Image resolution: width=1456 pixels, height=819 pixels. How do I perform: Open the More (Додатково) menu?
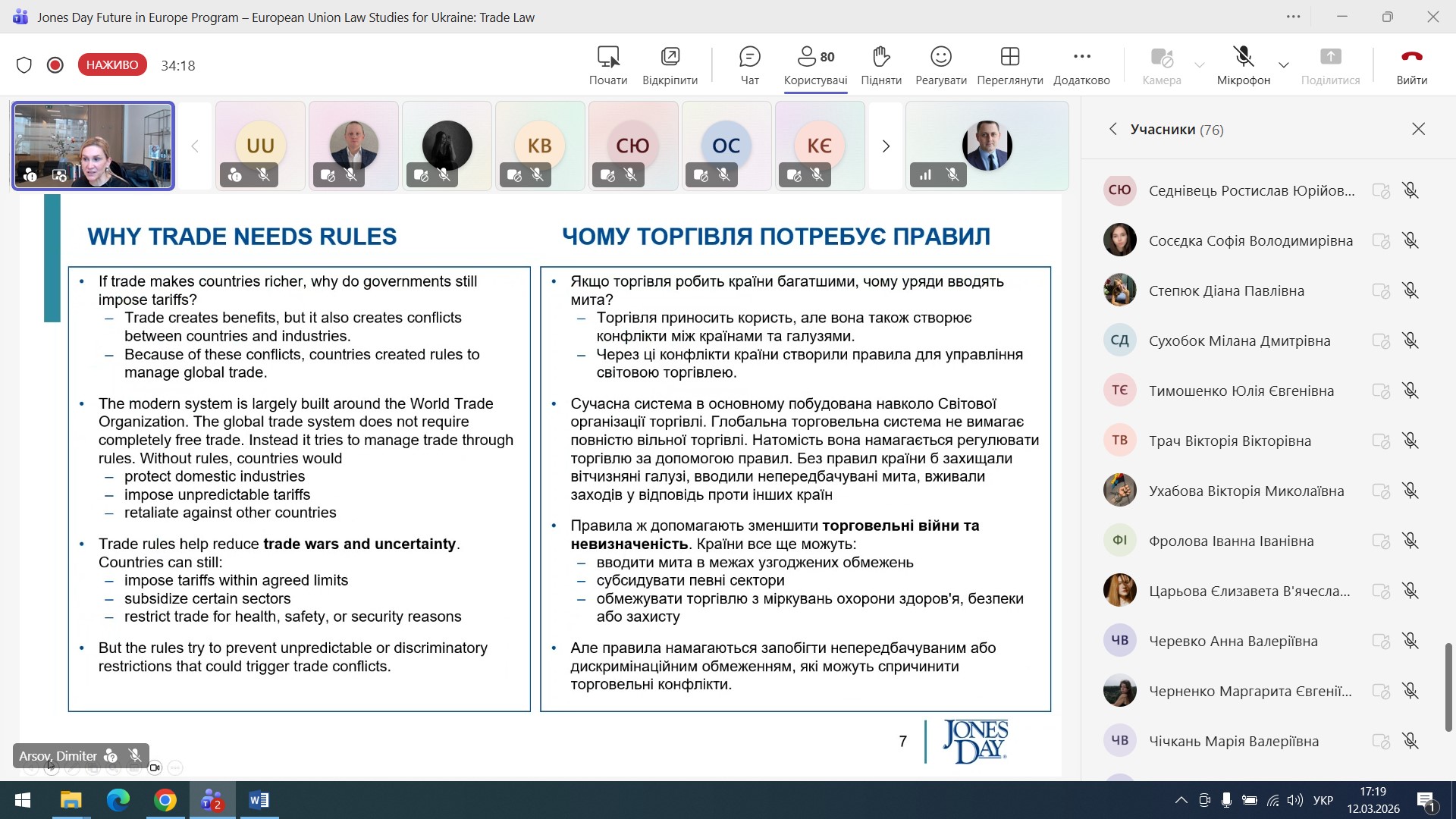1081,58
